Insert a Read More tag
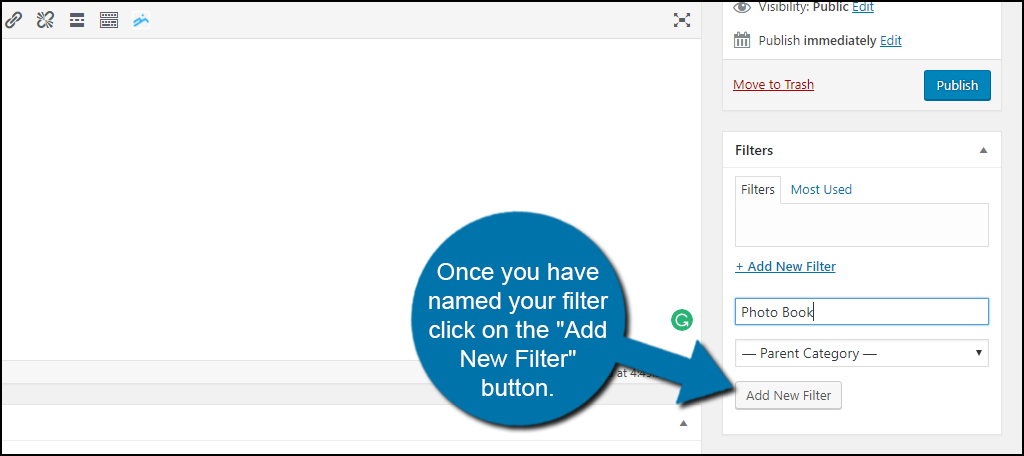 (x=77, y=20)
